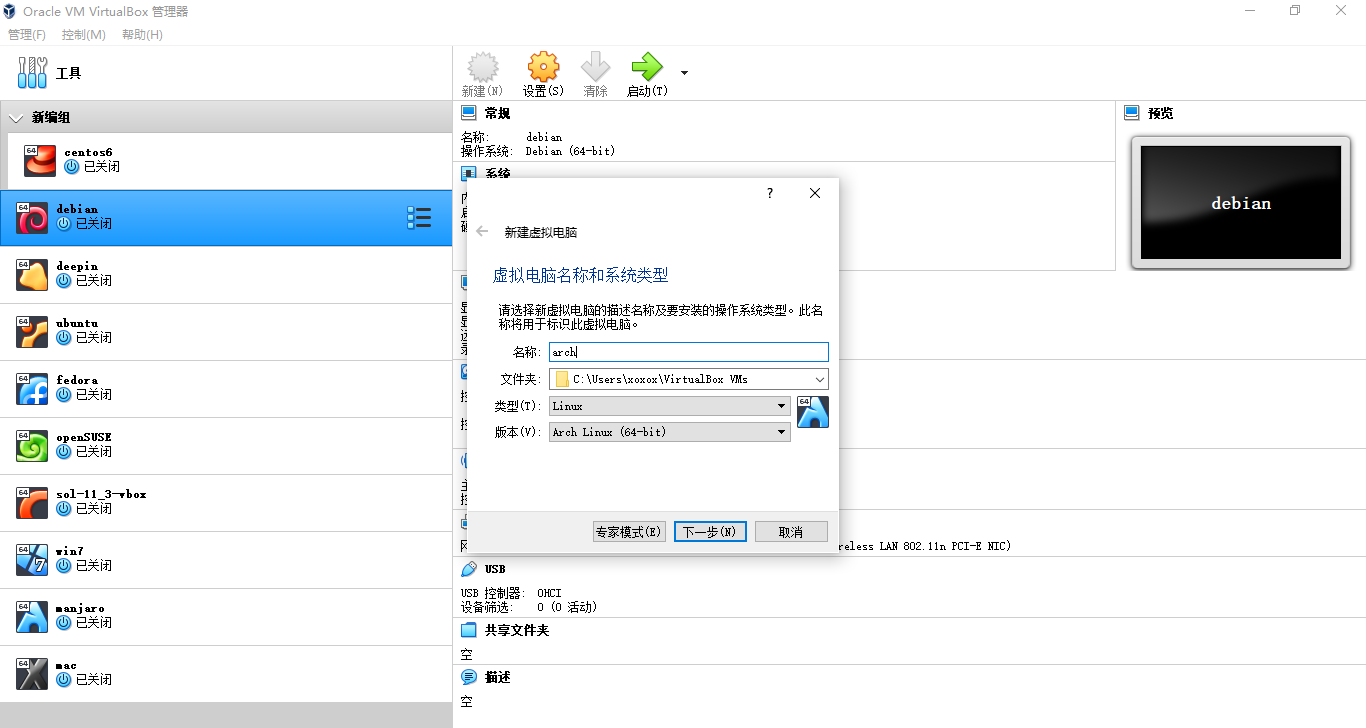Click the sol-11_3-vbox VM name text
The image size is (1366, 728).
click(x=101, y=494)
